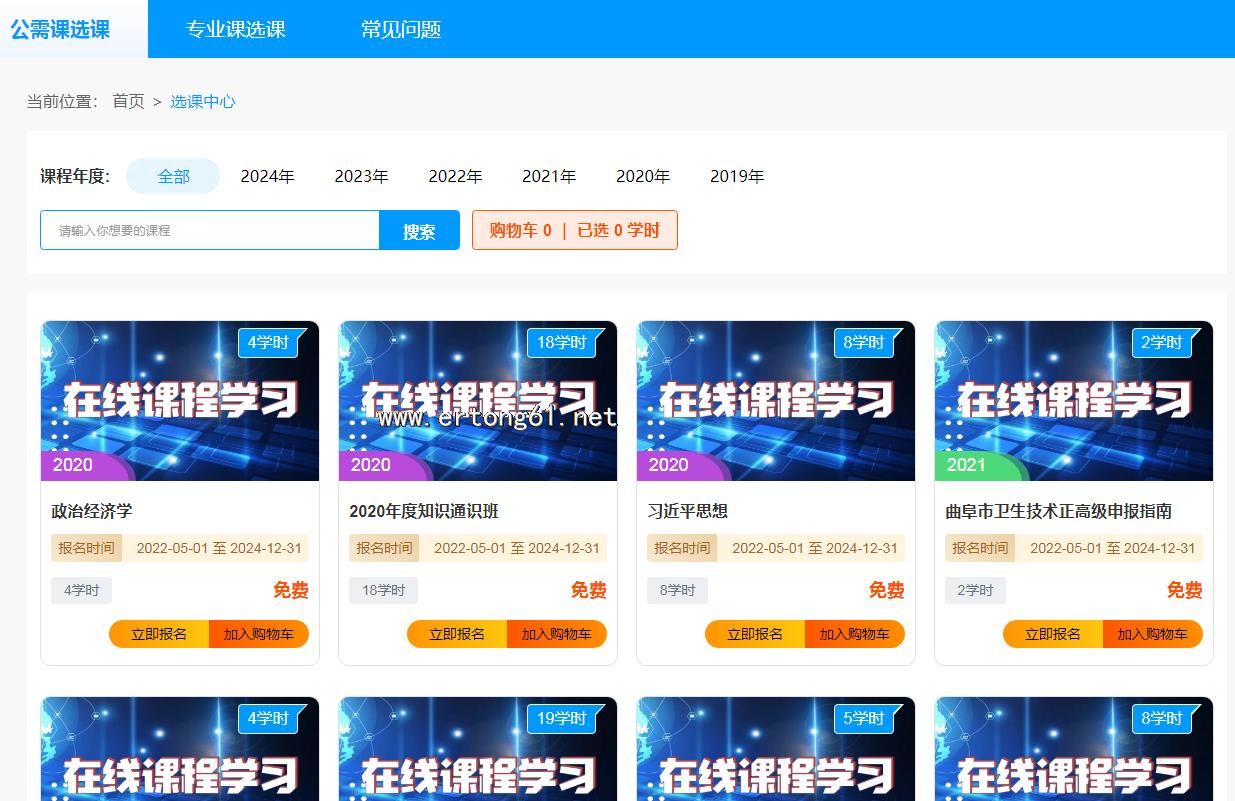Filter courses by 2022年
Viewport: 1235px width, 801px height.
coord(455,176)
